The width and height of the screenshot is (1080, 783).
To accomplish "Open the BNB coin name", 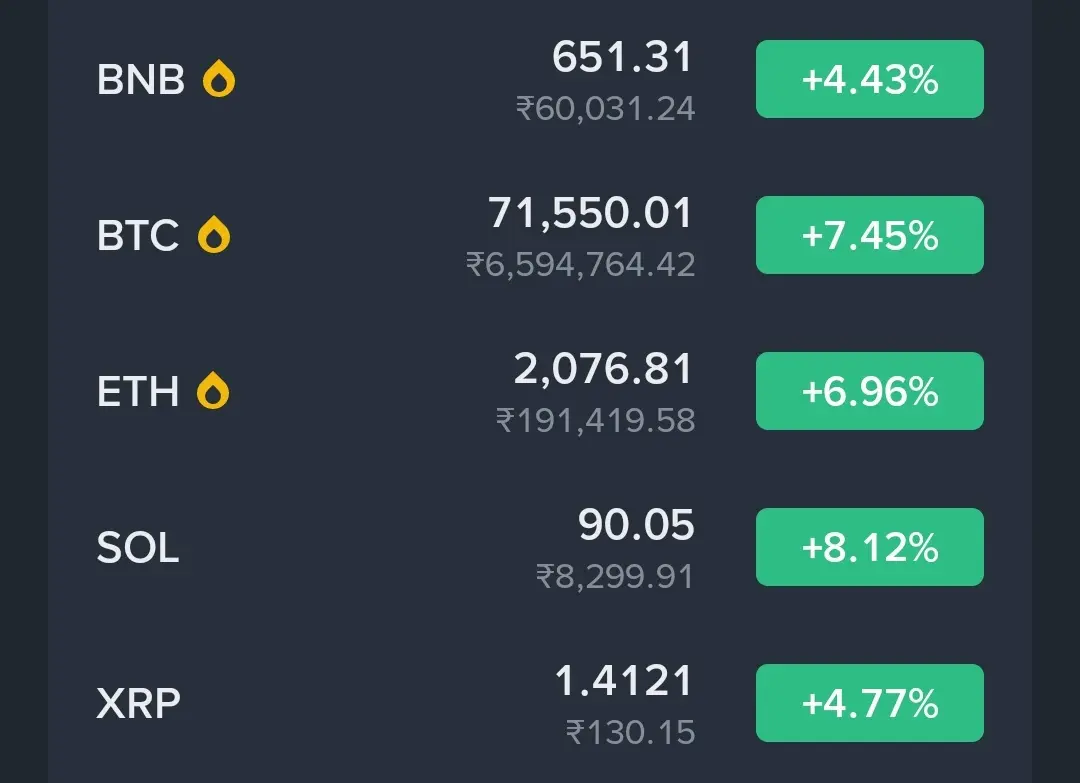I will [141, 79].
